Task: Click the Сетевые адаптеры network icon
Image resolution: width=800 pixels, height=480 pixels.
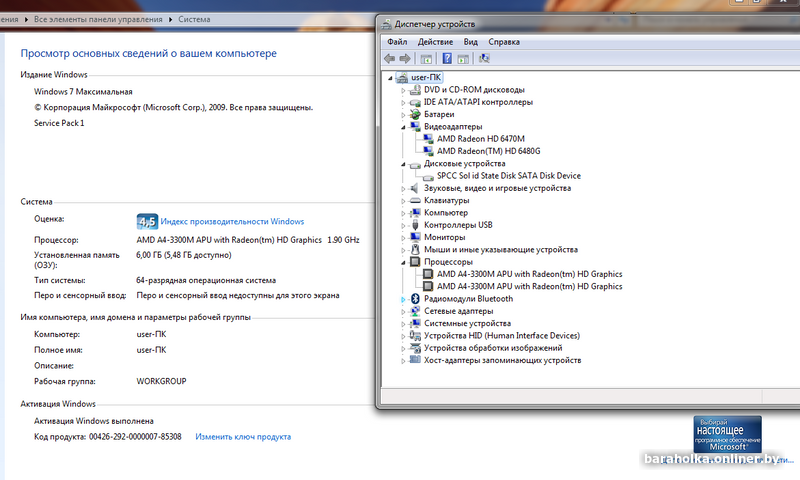Action: 415,311
